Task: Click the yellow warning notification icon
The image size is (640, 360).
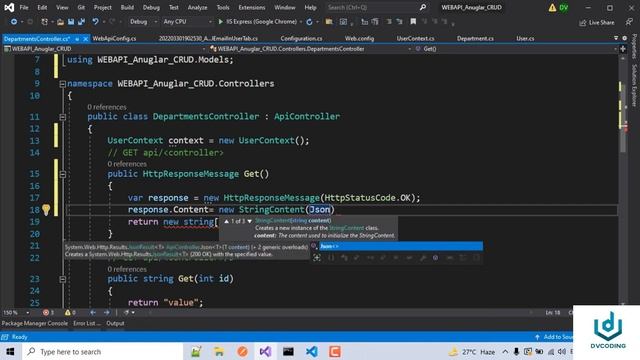Action: 552,7
